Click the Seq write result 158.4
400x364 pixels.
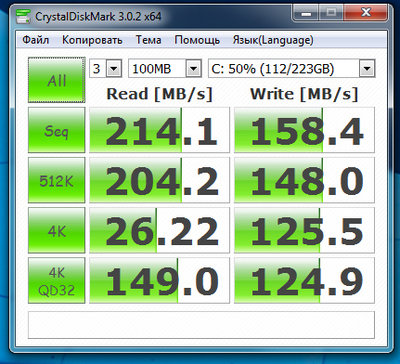pyautogui.click(x=305, y=130)
